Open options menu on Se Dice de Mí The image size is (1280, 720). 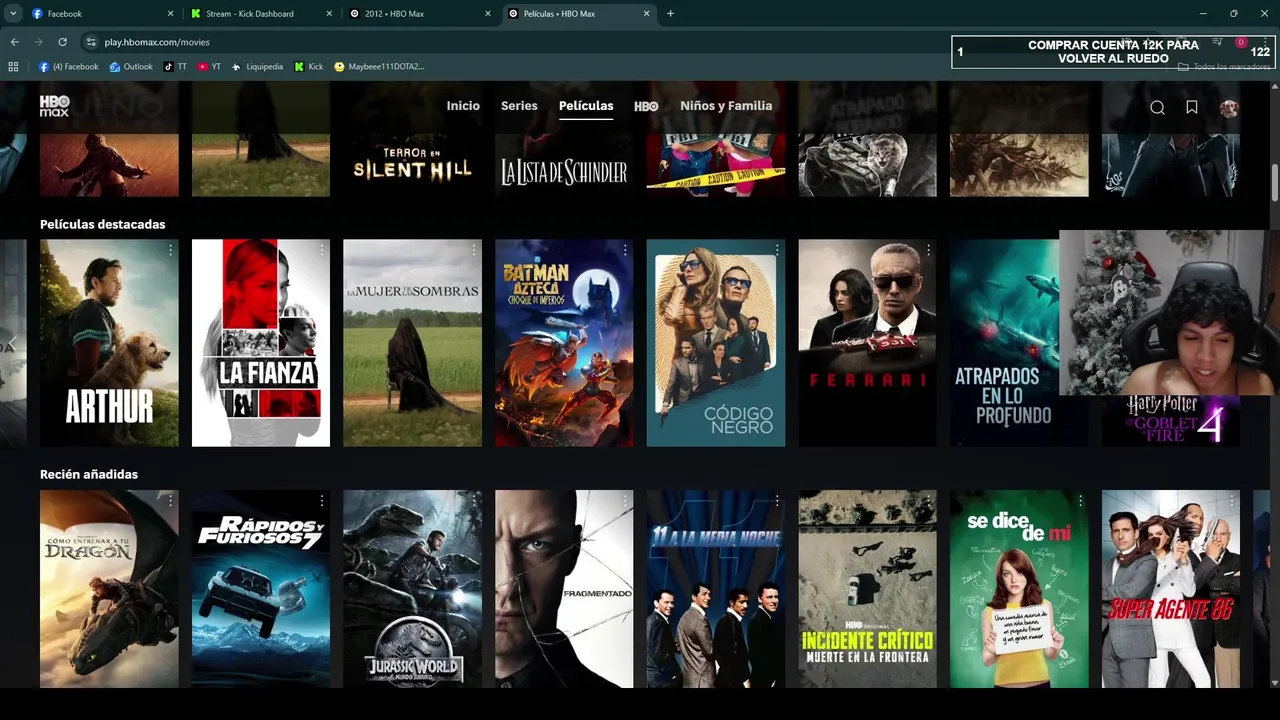(x=1080, y=500)
